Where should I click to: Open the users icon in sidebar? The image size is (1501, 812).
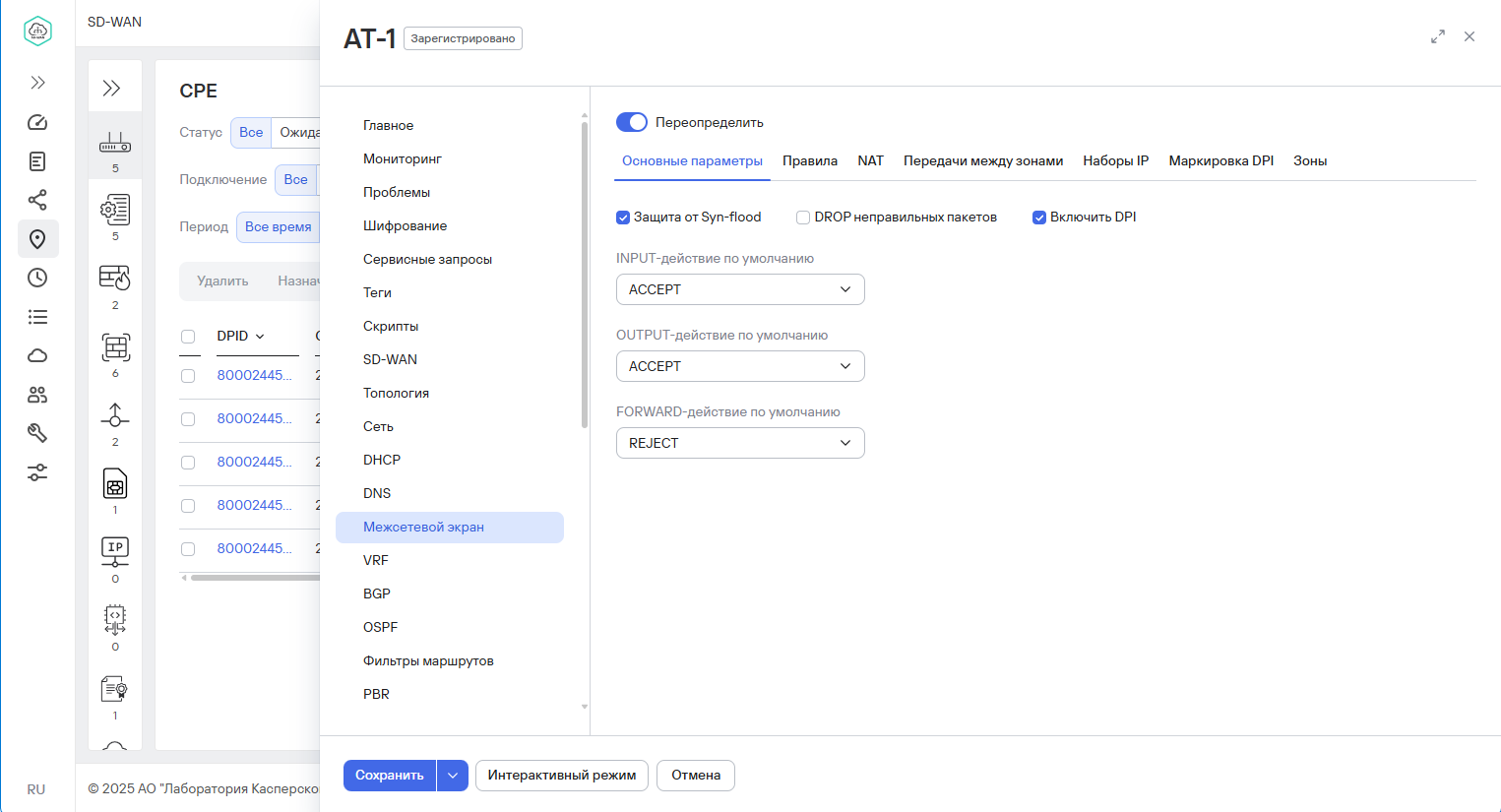coord(37,395)
